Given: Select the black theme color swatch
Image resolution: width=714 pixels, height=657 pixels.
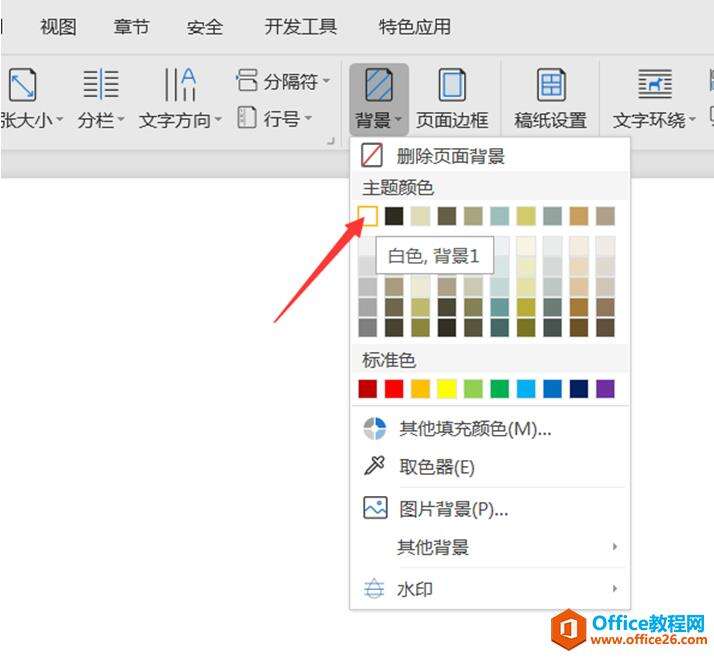Looking at the screenshot, I should [394, 216].
